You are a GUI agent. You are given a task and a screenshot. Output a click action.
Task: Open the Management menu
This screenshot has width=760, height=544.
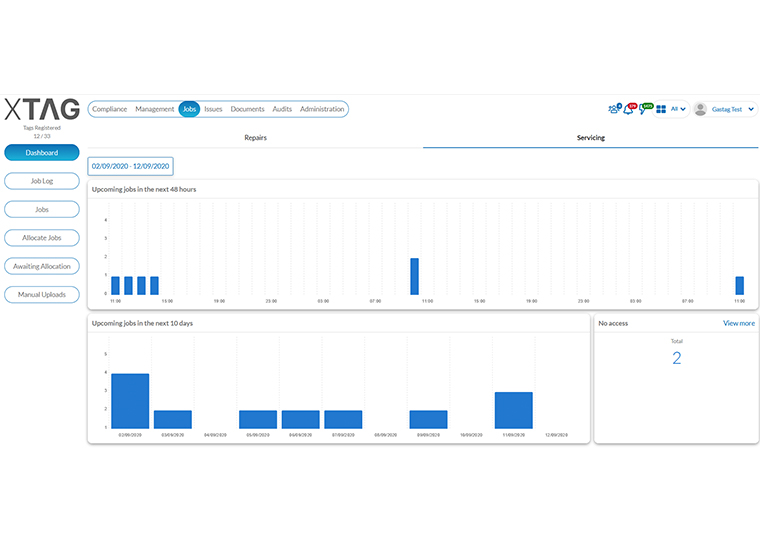point(155,109)
